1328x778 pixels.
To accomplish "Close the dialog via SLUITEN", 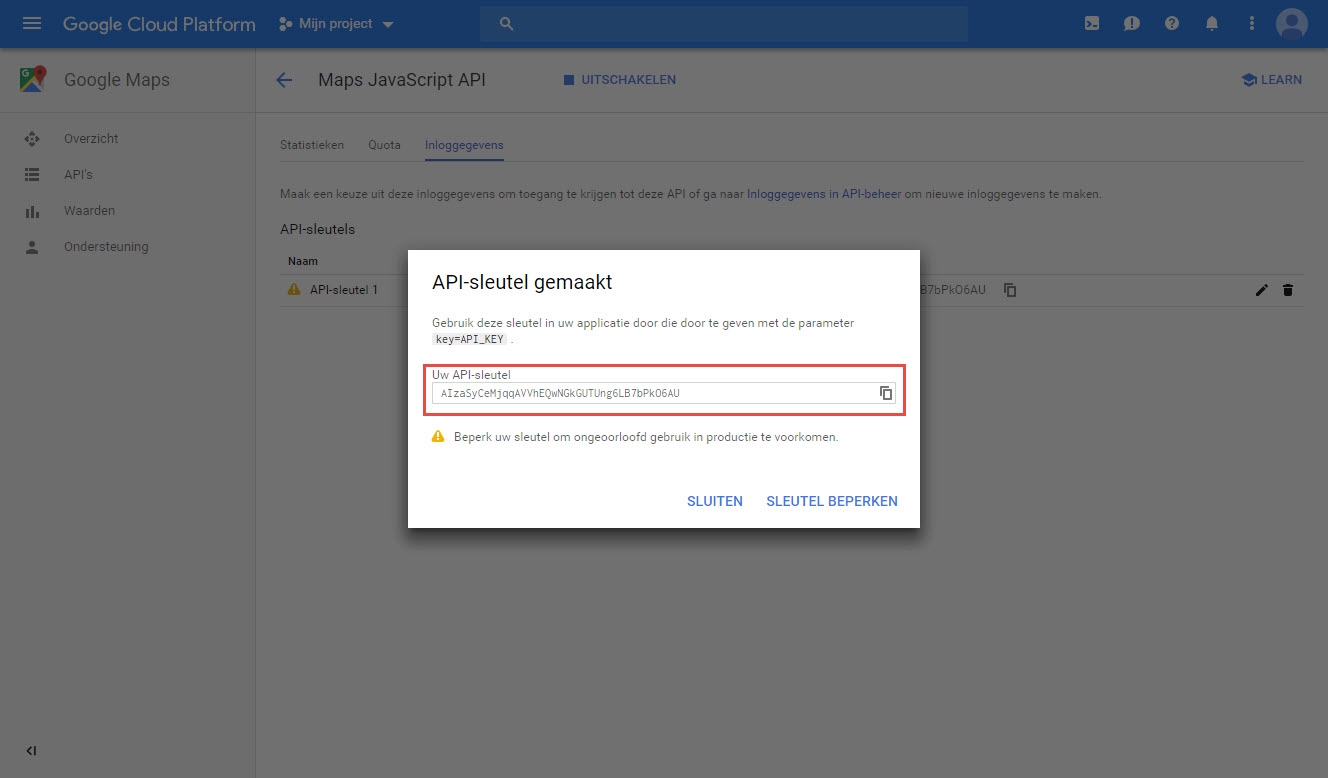I will point(714,501).
